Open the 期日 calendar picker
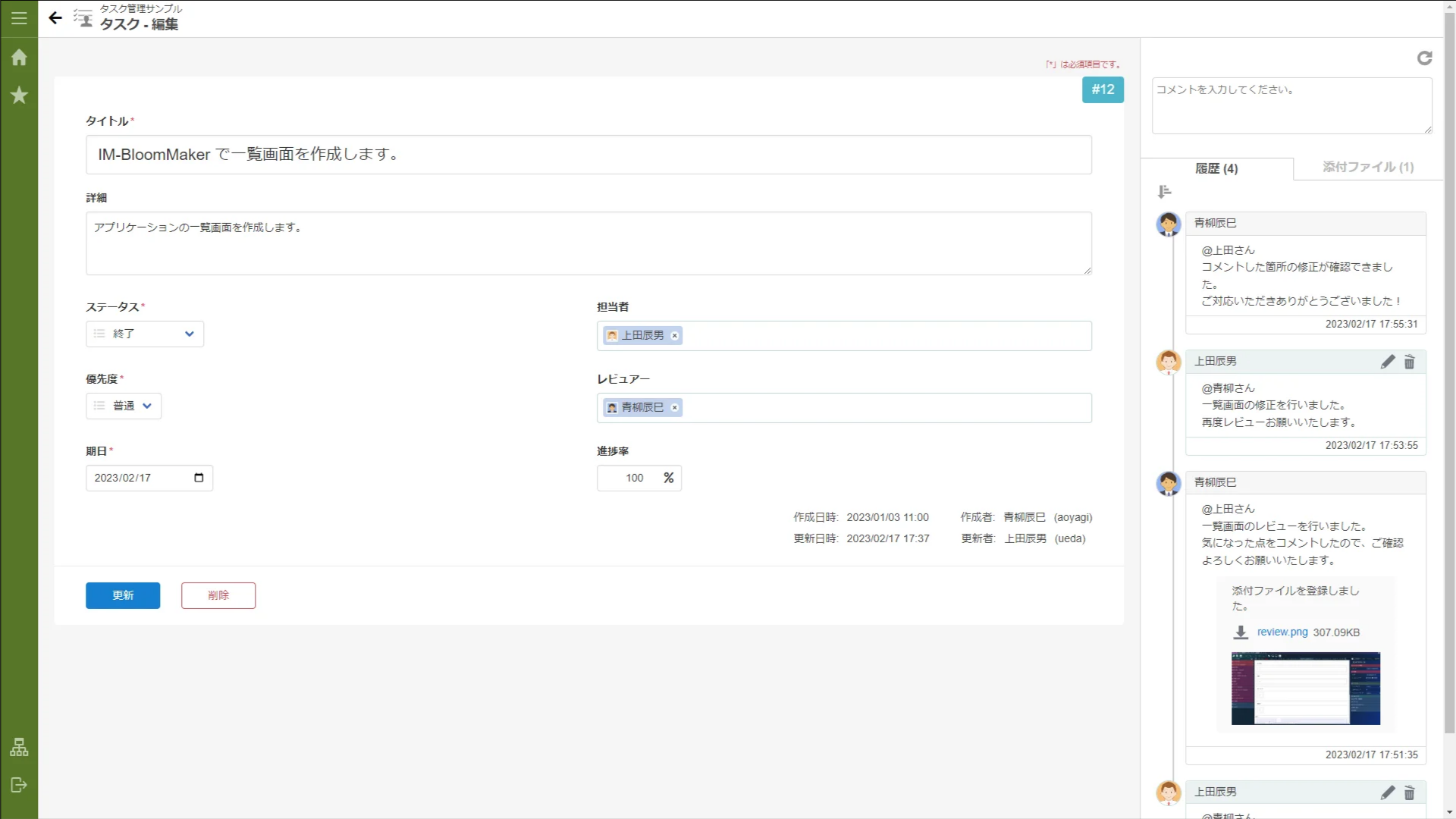1456x819 pixels. 199,478
